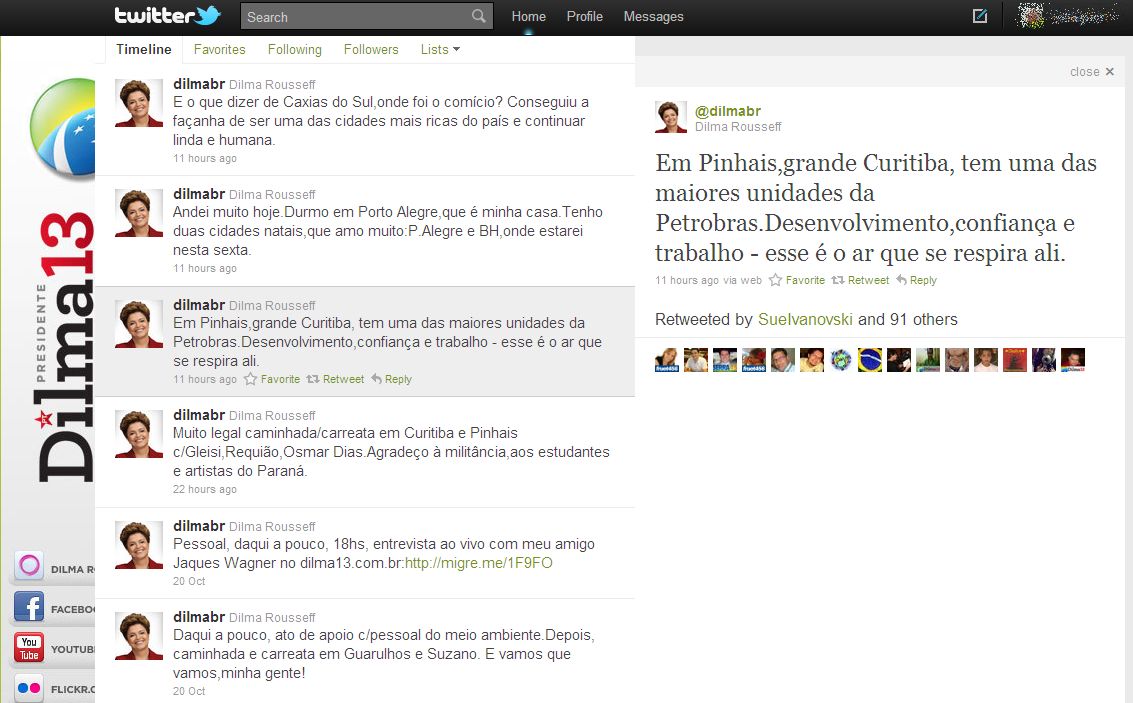Open the Messages menu item

point(653,16)
